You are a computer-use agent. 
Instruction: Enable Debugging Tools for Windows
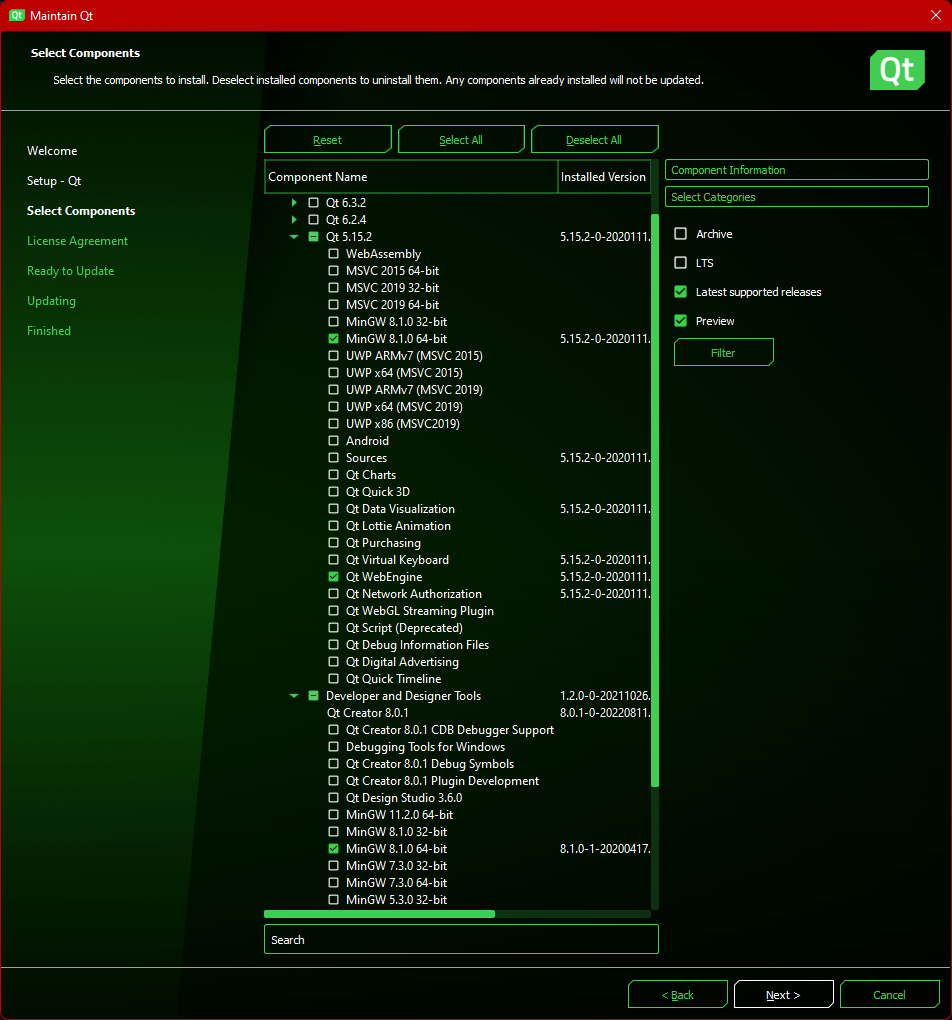tap(334, 746)
